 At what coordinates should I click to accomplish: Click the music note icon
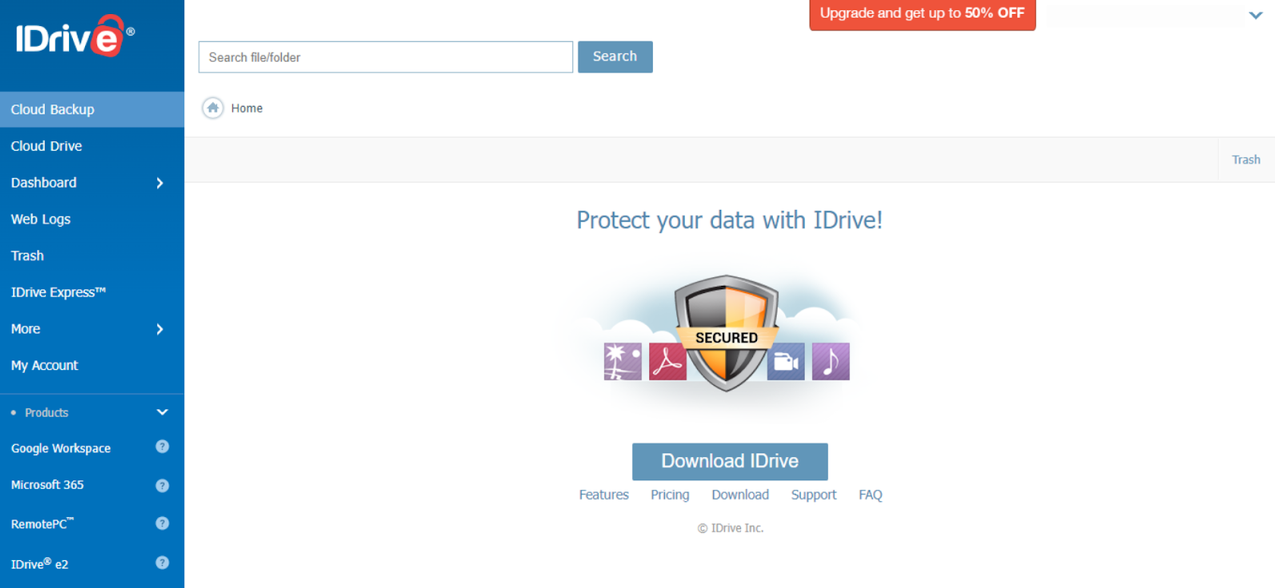pos(831,361)
